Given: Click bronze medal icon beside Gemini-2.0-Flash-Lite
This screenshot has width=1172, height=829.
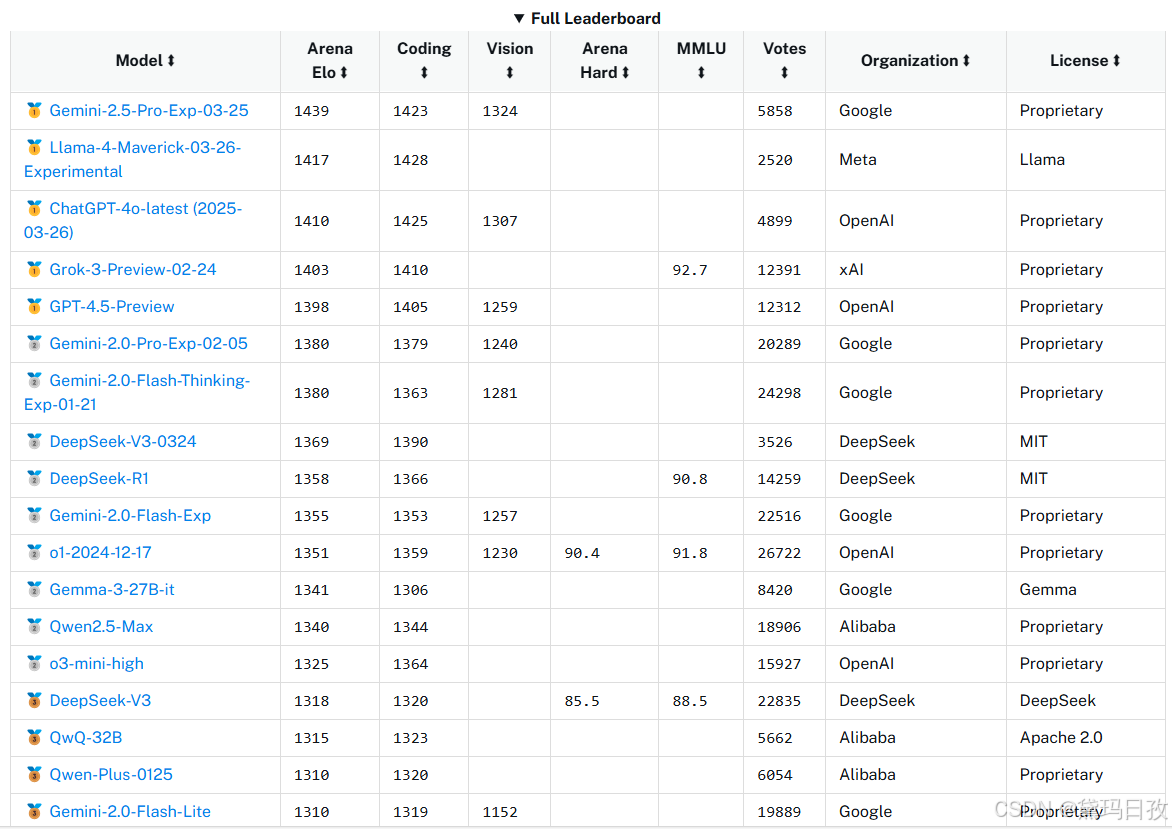Looking at the screenshot, I should tap(34, 811).
